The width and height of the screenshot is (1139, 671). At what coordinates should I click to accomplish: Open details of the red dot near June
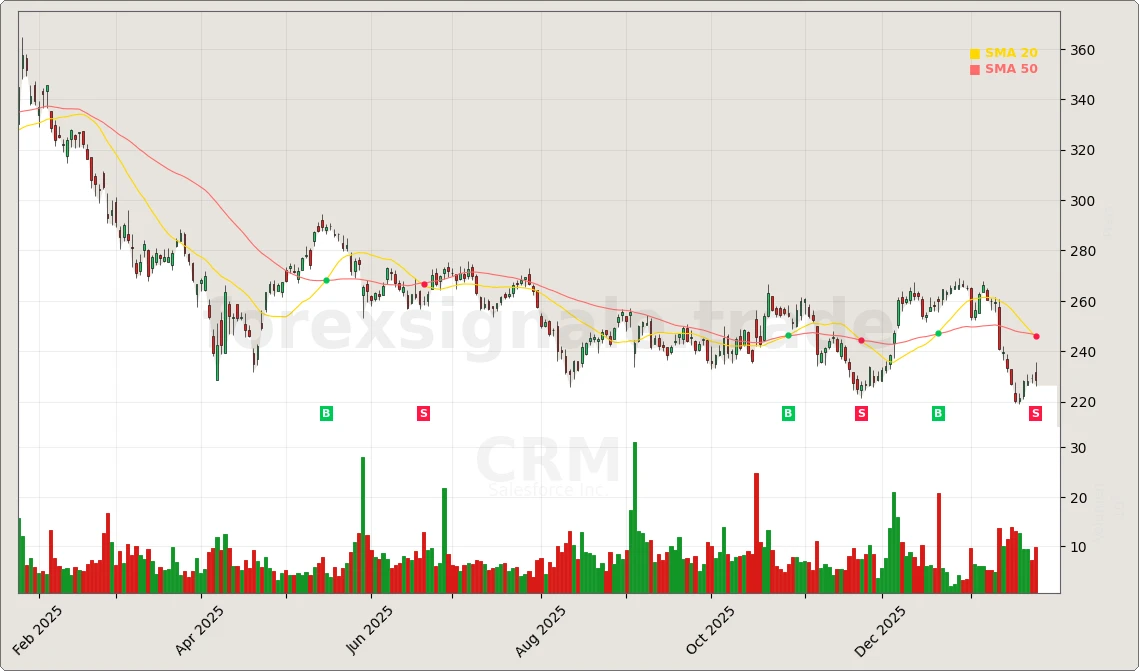(424, 284)
